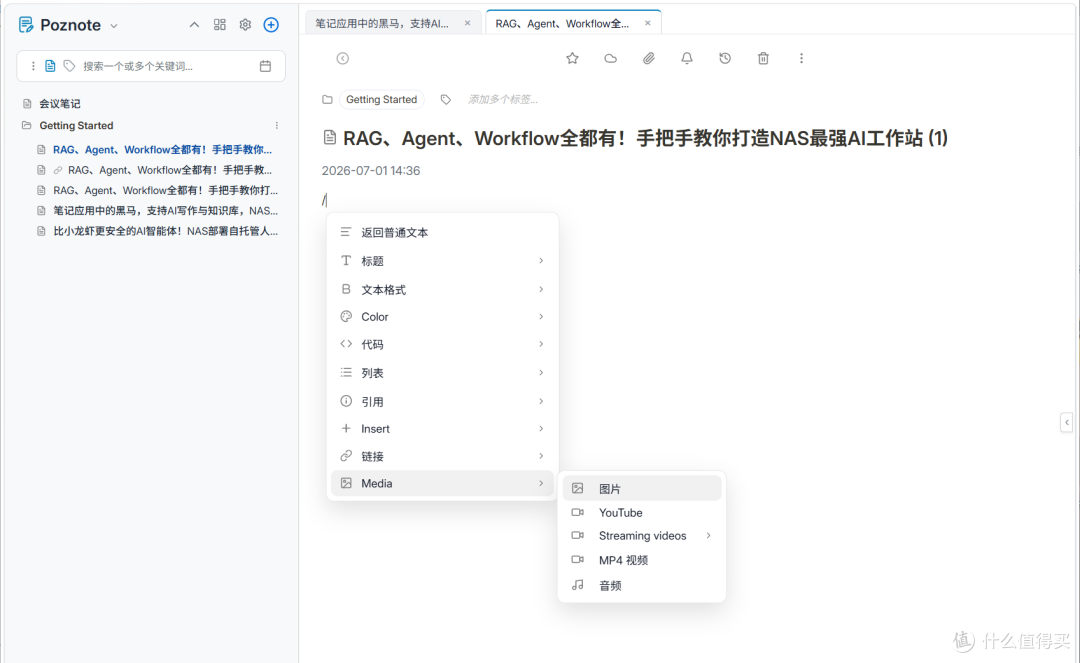Screen dimensions: 1080x663
Task: Expand Streaming videos submenu
Action: point(642,536)
